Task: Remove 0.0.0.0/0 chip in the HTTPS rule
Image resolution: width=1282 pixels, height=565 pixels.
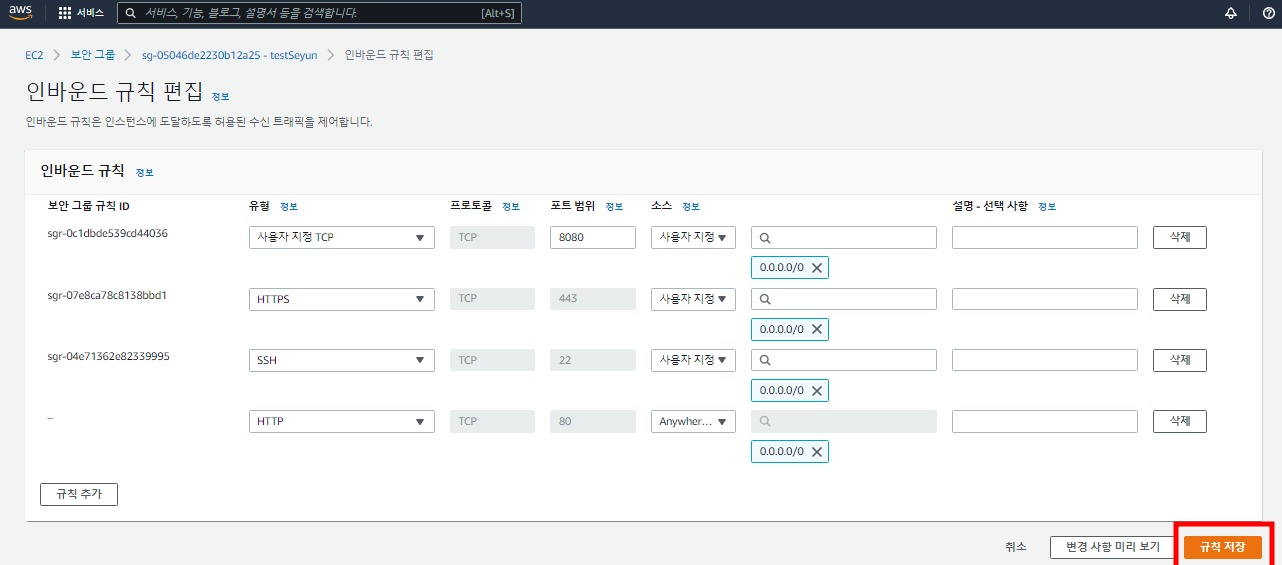Action: pos(817,330)
